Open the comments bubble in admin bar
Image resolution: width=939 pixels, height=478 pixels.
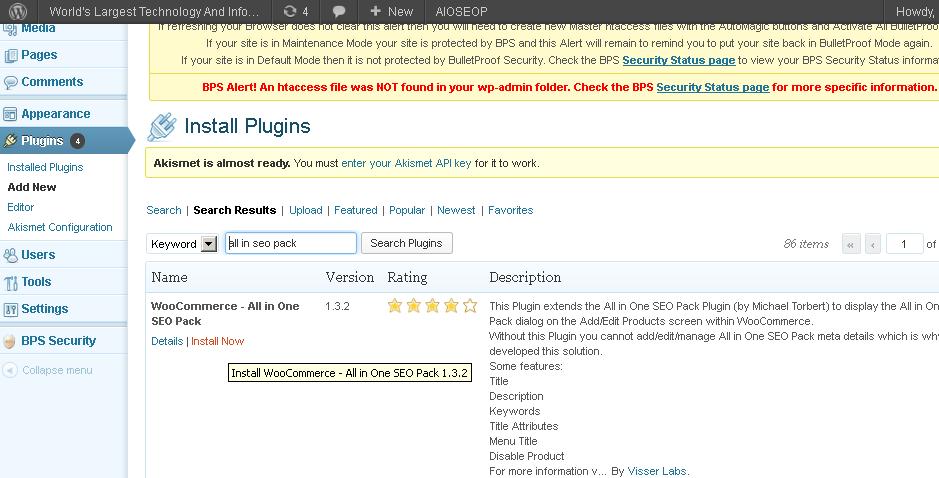(x=339, y=11)
